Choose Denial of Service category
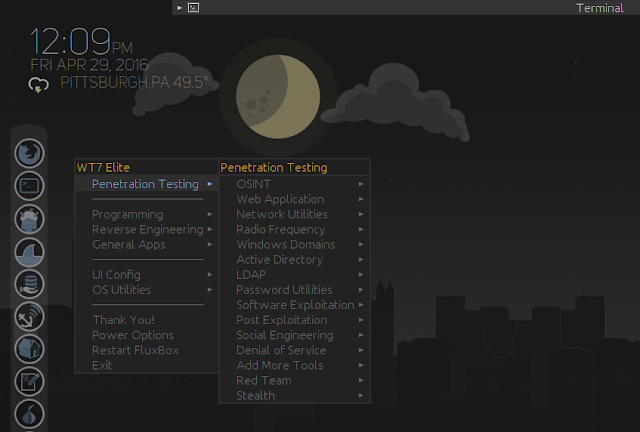 click(295, 350)
